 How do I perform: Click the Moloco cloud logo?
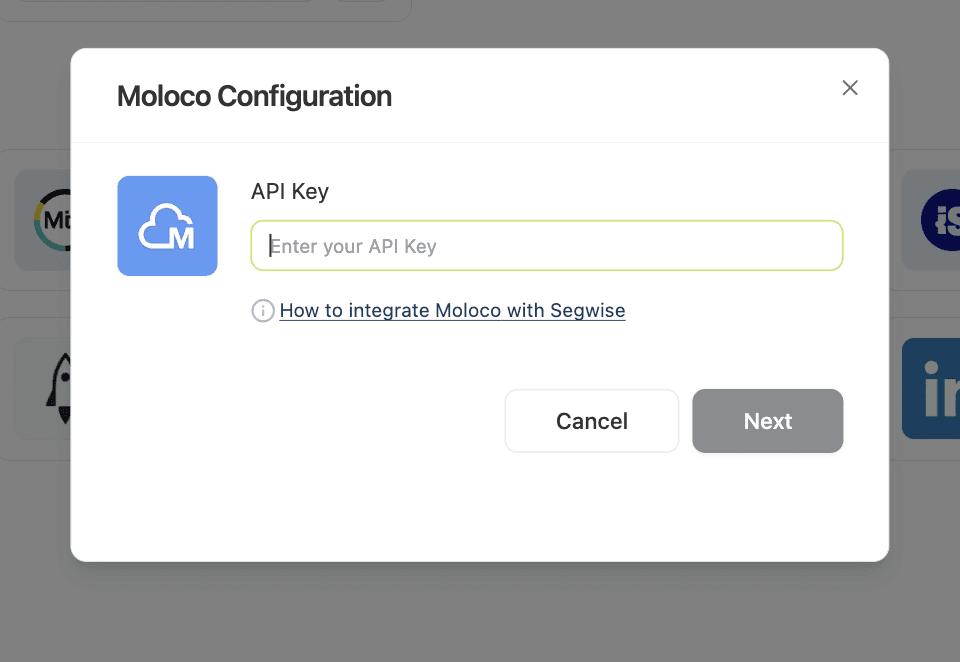[x=167, y=226]
